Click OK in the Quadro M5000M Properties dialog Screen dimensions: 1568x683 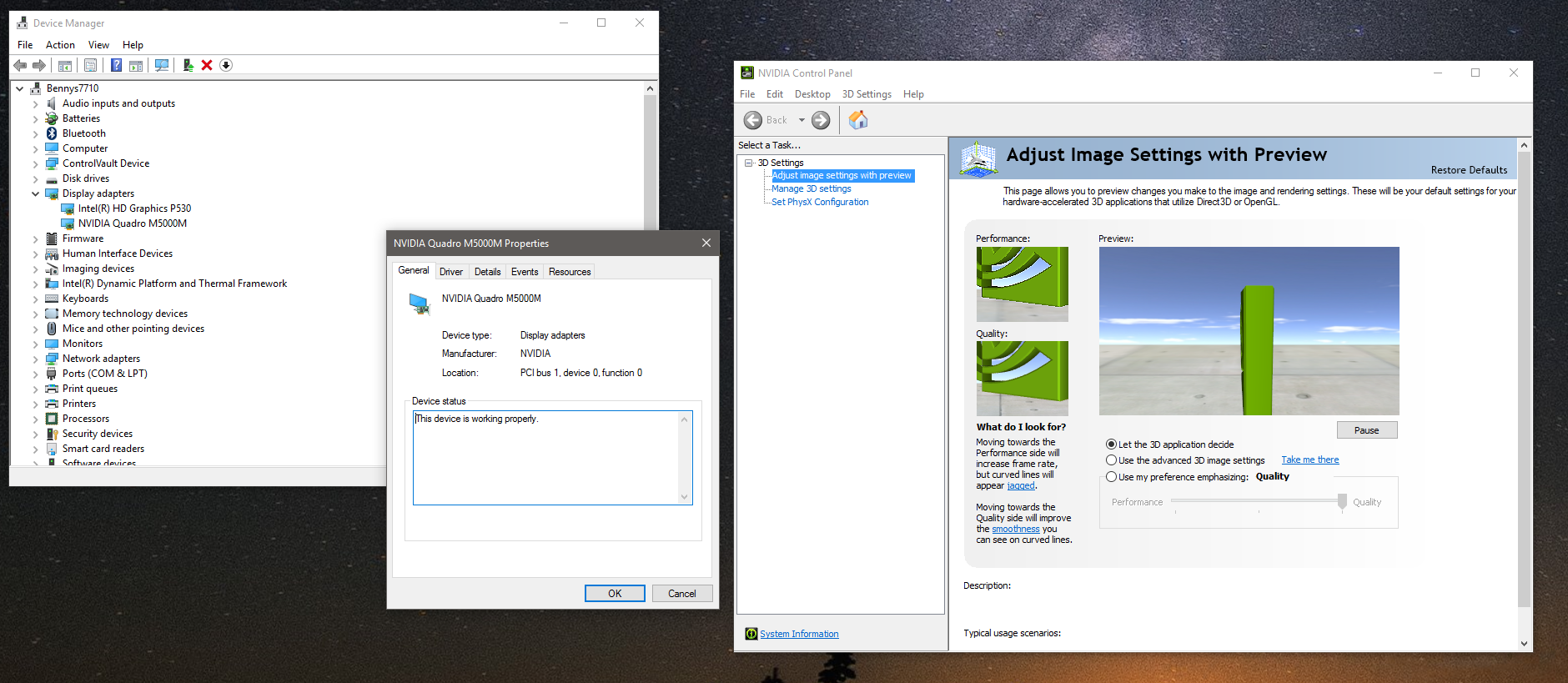(615, 594)
